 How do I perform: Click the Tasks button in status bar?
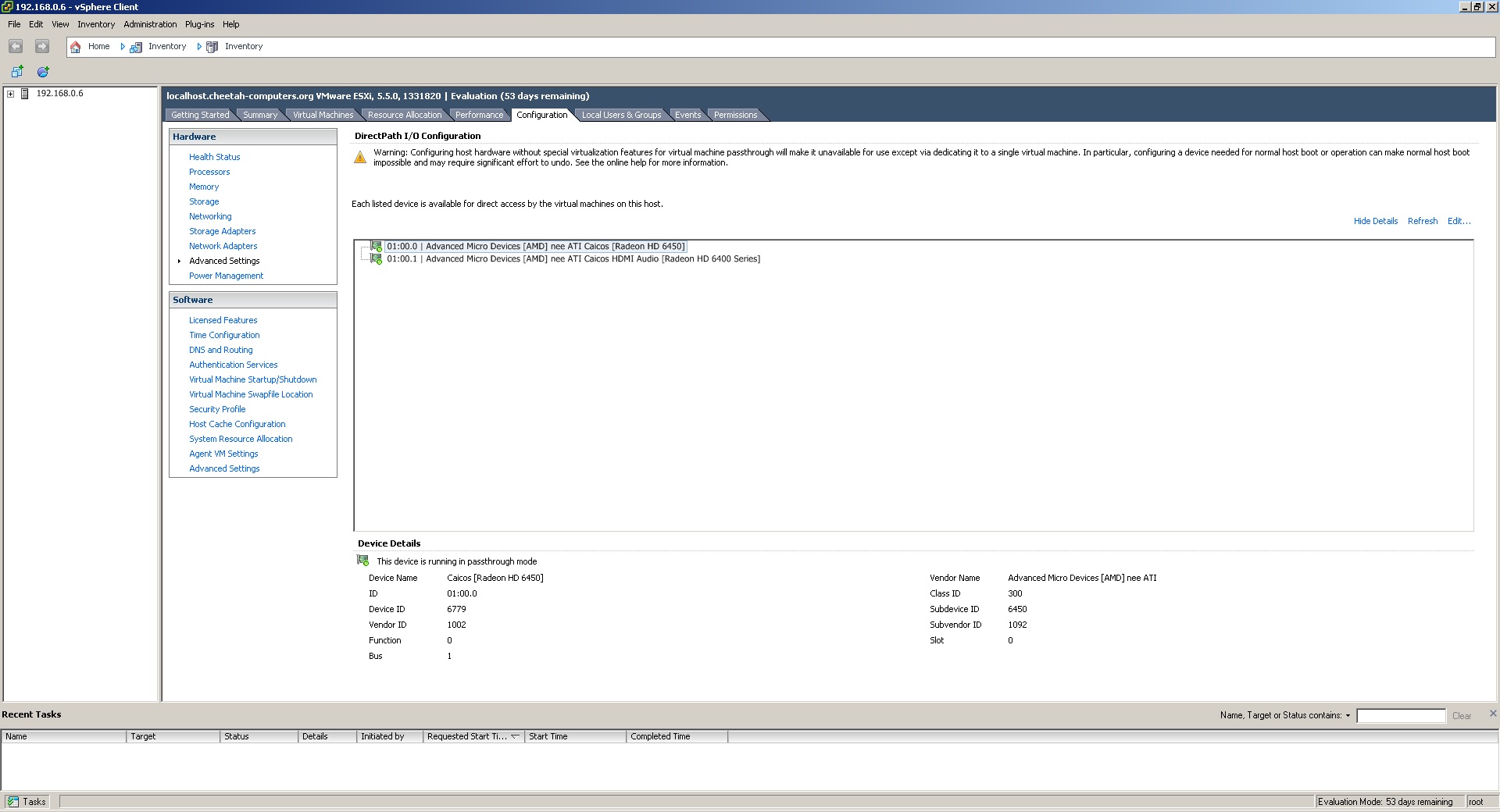pyautogui.click(x=27, y=802)
